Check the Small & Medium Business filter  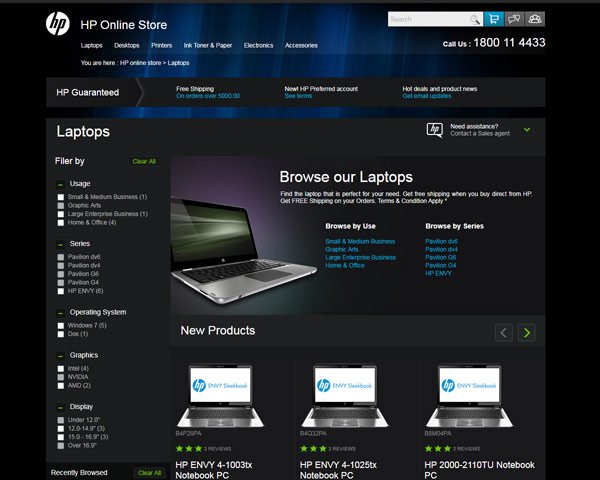(61, 197)
